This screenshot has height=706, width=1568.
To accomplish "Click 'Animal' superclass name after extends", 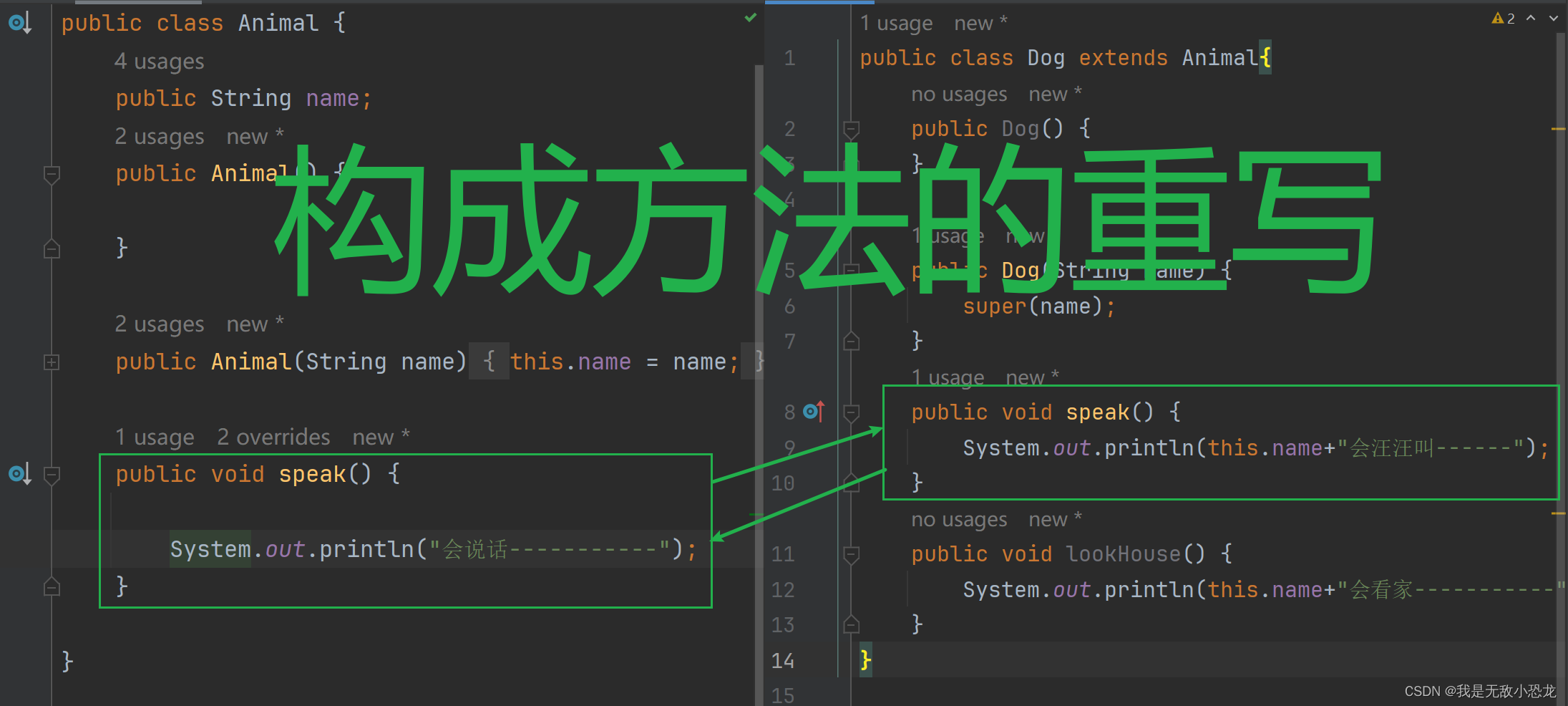I will [x=1219, y=58].
